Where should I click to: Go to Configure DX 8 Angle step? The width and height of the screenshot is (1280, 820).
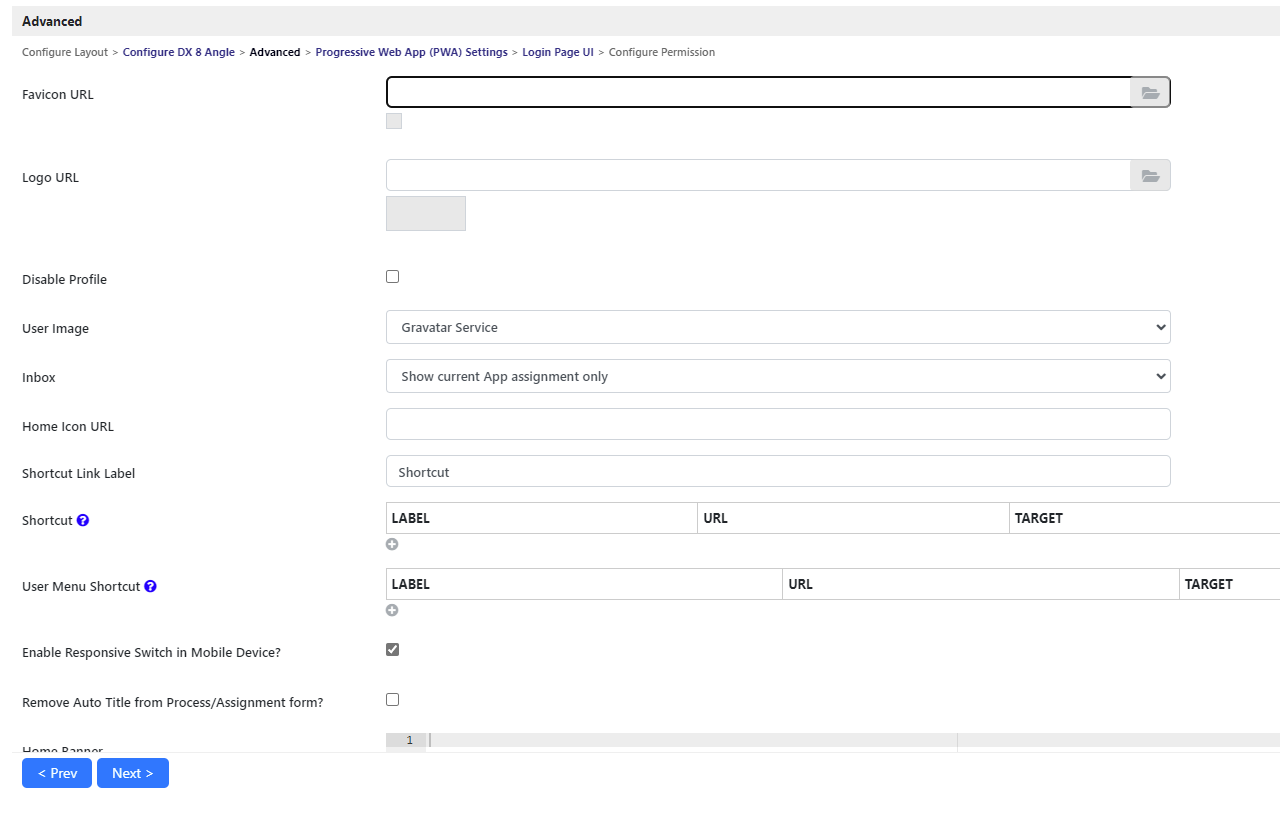pos(178,52)
